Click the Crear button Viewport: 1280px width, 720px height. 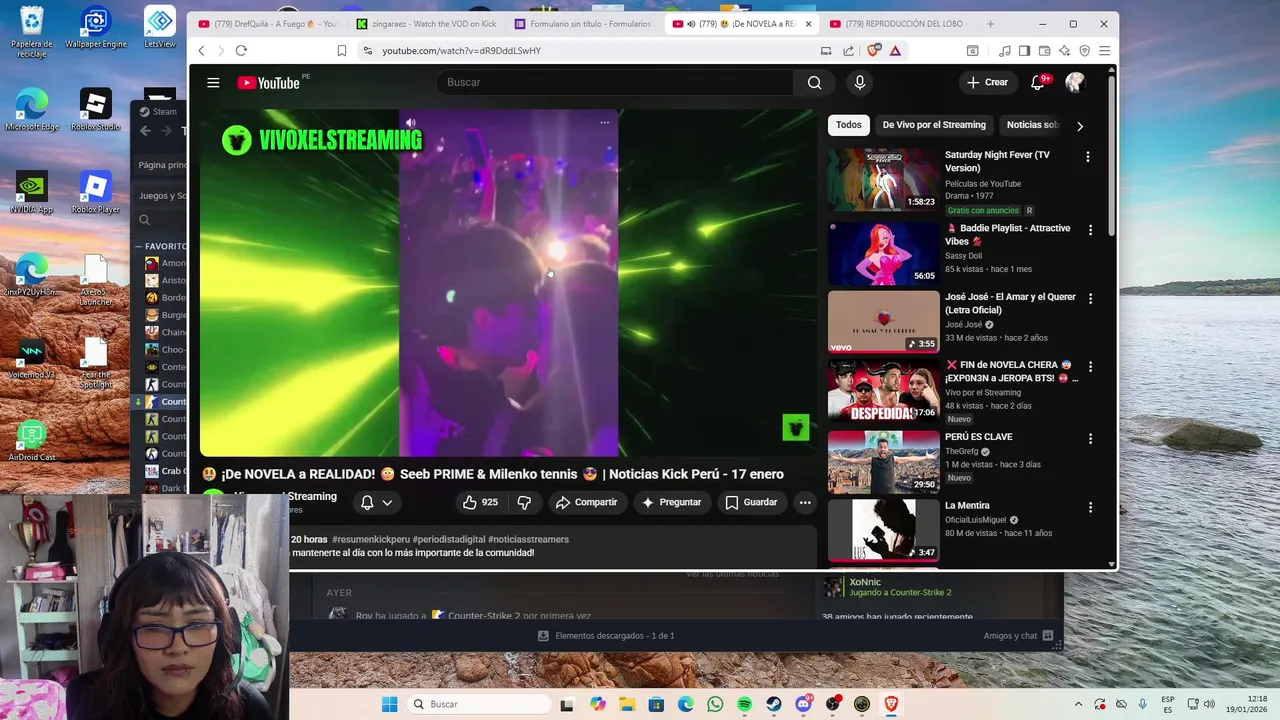[987, 83]
